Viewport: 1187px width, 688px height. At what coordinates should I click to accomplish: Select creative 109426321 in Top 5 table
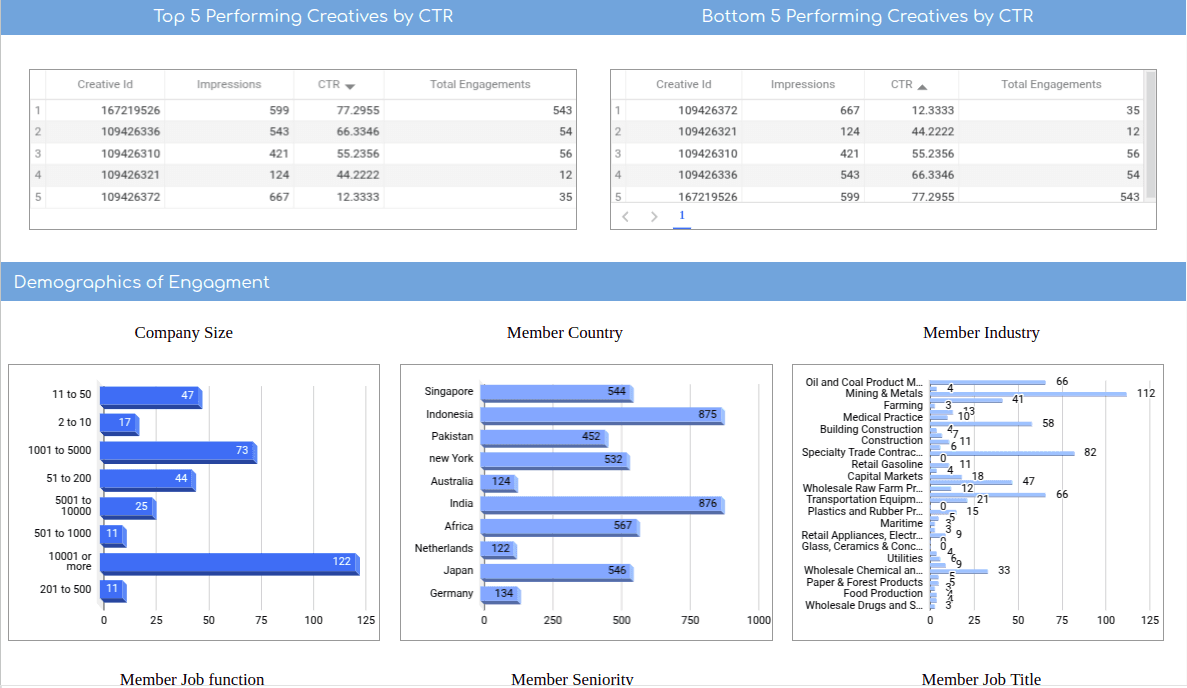tap(130, 175)
